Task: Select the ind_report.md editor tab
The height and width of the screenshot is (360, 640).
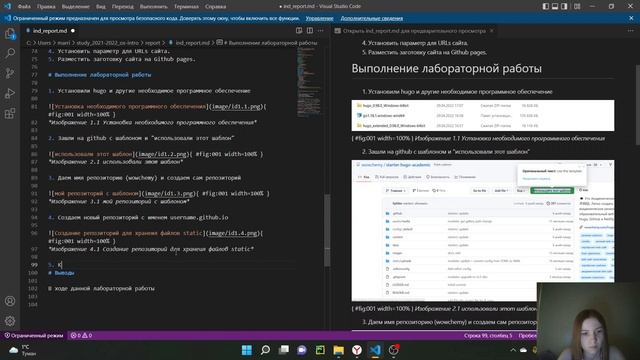Action: pyautogui.click(x=50, y=31)
